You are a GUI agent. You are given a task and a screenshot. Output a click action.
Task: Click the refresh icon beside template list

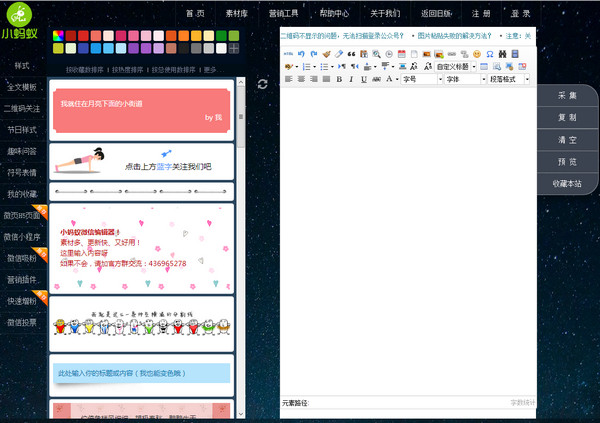pyautogui.click(x=262, y=84)
